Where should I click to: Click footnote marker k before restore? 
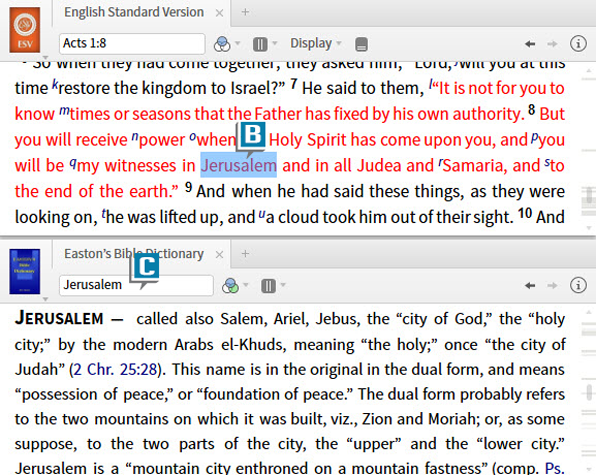[55, 85]
